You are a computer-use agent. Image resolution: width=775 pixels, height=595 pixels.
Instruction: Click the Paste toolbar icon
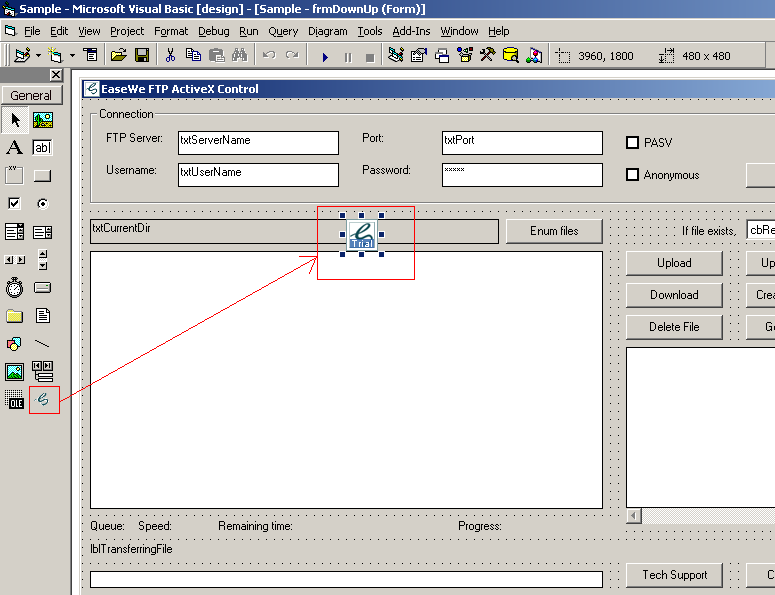[216, 55]
